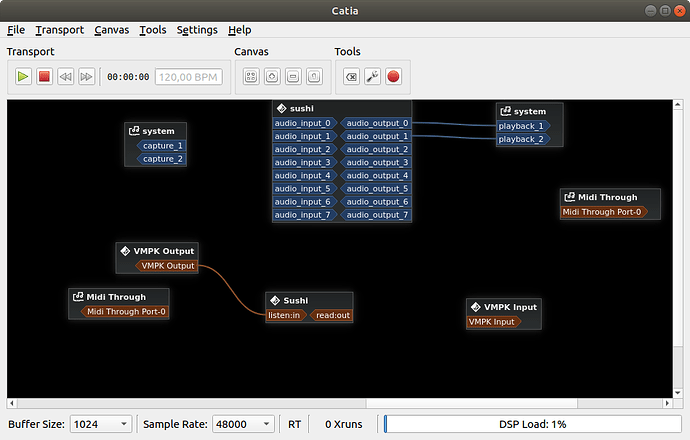Click the 0 Xruns status label
This screenshot has height=440, width=690.
344,424
